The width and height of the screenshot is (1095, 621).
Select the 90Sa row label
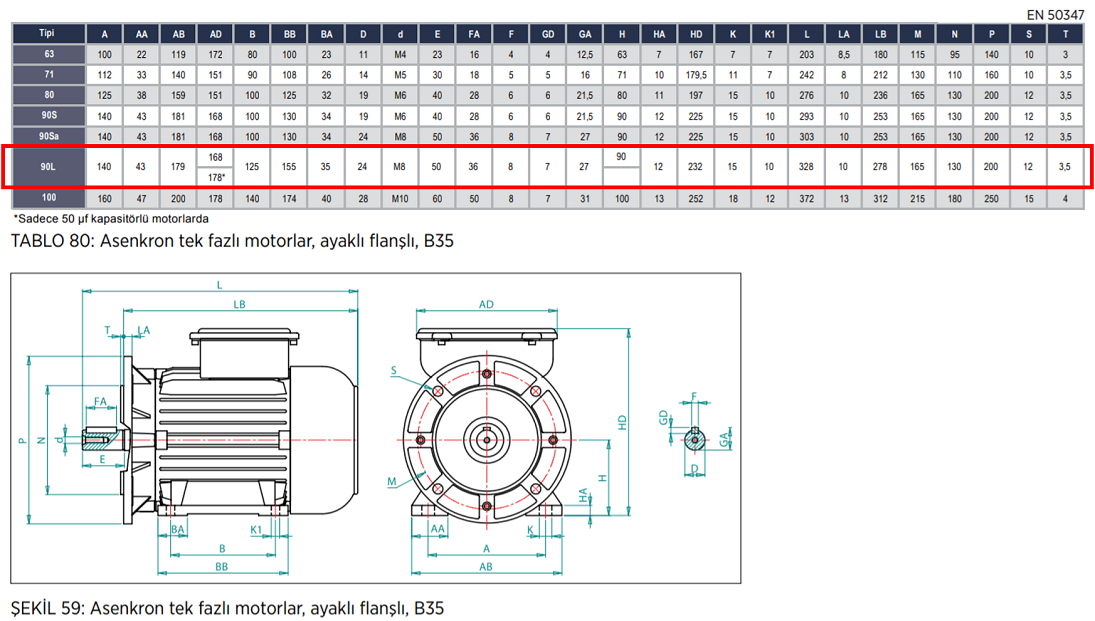pyautogui.click(x=47, y=136)
